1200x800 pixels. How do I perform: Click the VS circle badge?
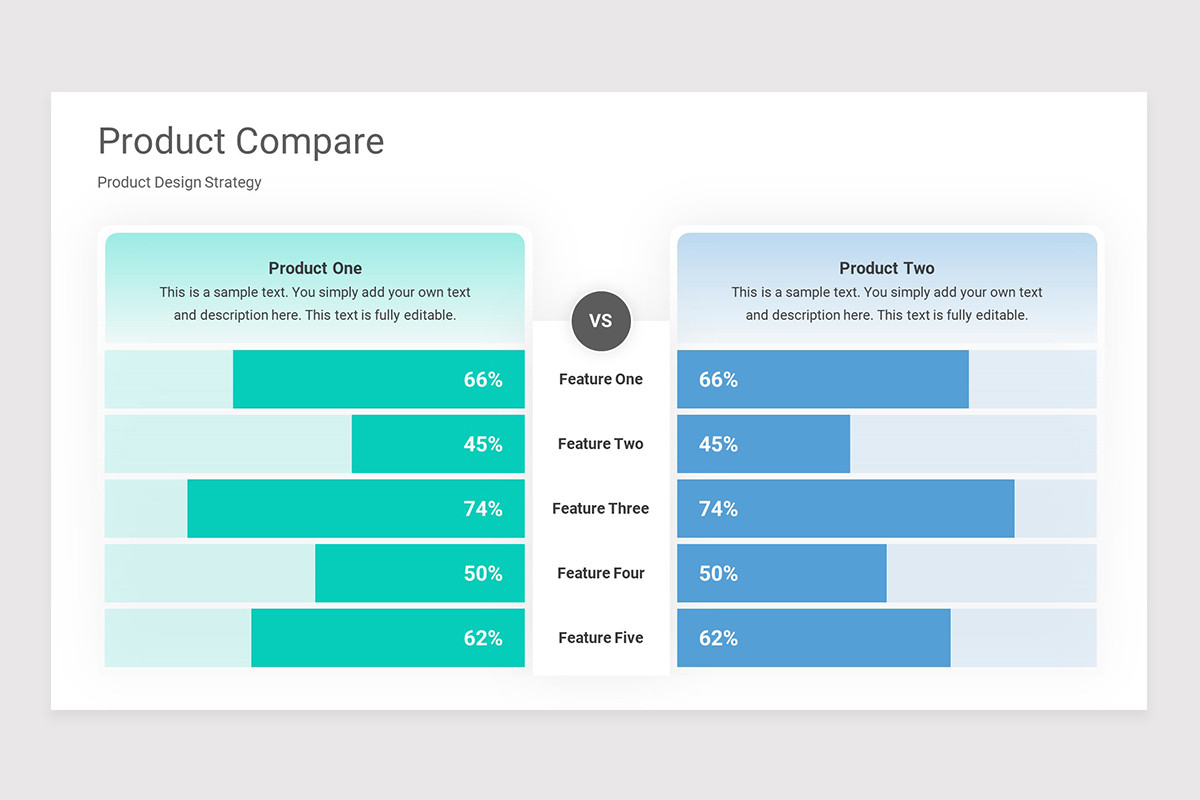pos(601,321)
